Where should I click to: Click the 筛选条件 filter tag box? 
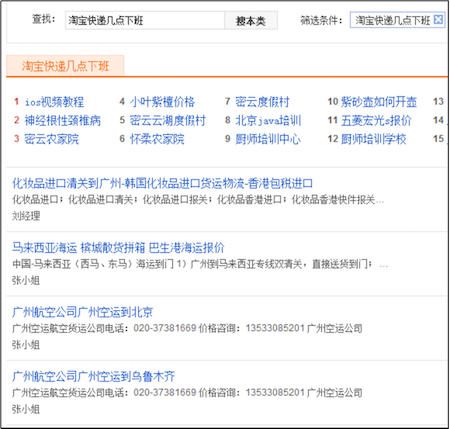pos(397,20)
